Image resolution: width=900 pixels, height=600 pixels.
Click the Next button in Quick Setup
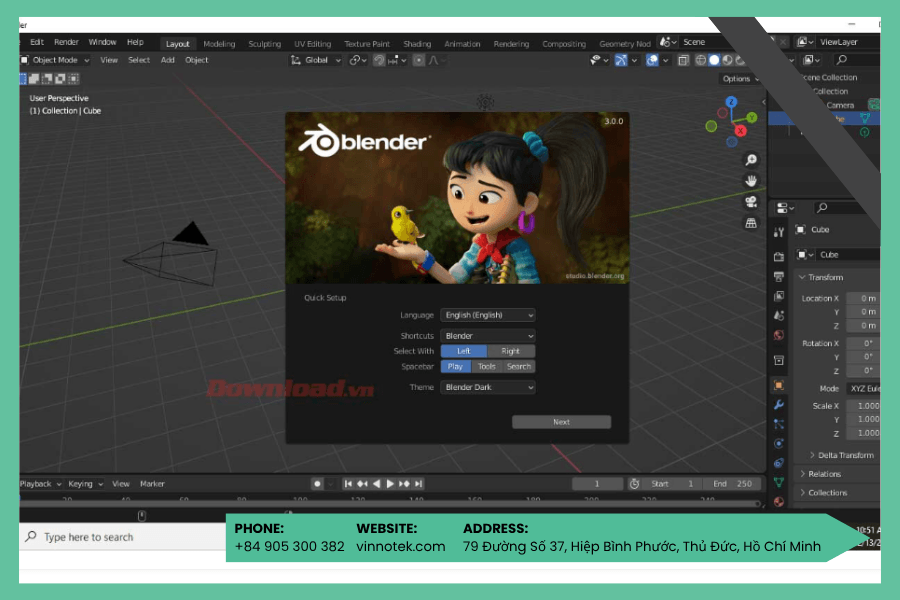point(561,422)
